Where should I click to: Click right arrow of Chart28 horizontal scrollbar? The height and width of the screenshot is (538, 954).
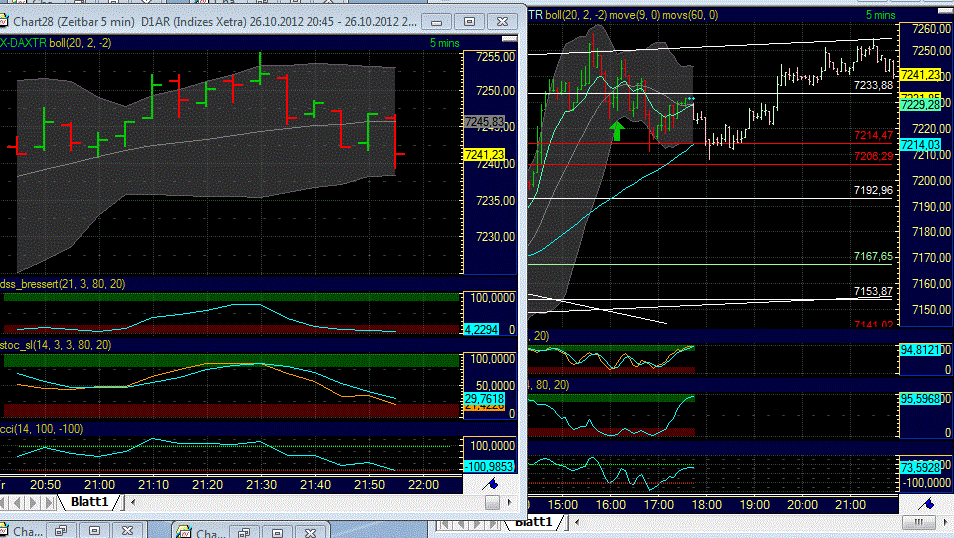(x=510, y=502)
